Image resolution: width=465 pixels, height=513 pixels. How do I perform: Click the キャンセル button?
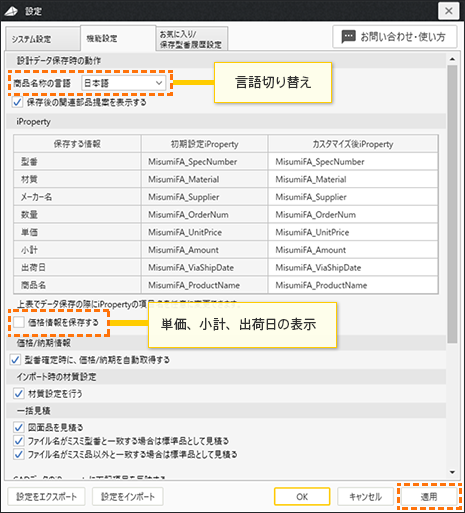[x=365, y=497]
